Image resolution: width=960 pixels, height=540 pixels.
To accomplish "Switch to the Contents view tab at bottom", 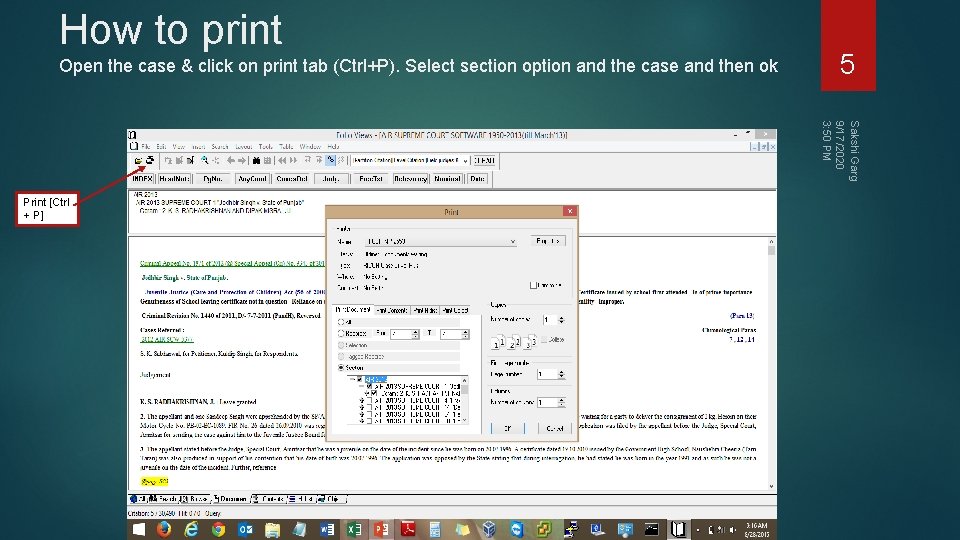I will click(268, 499).
